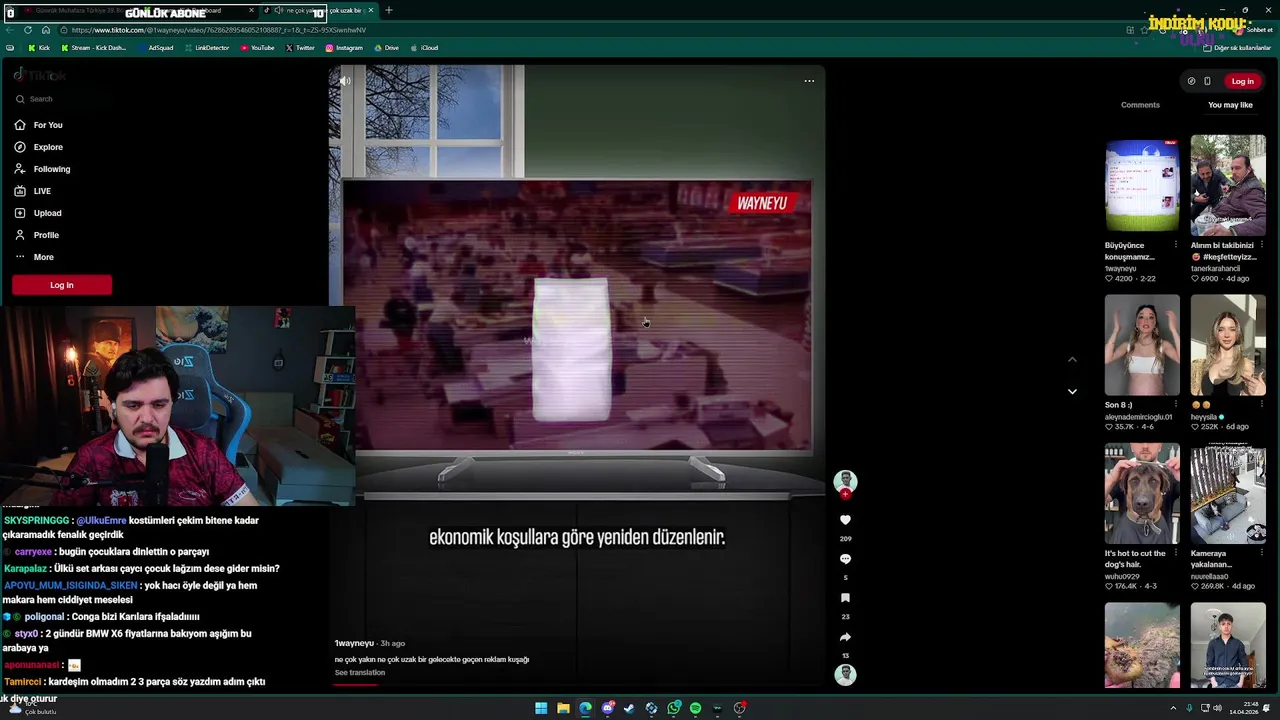
Task: Open comments via speech bubble icon
Action: click(845, 559)
